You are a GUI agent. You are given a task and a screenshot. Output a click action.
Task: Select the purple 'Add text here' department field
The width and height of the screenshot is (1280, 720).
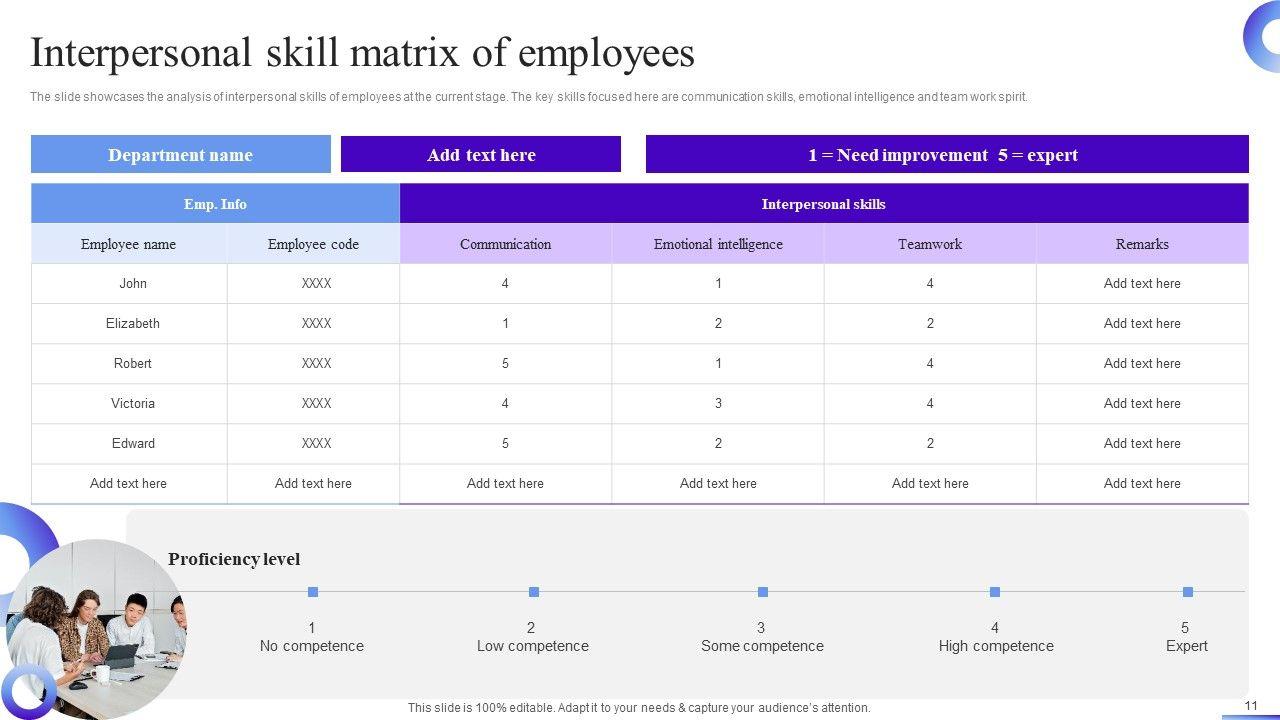coord(481,155)
